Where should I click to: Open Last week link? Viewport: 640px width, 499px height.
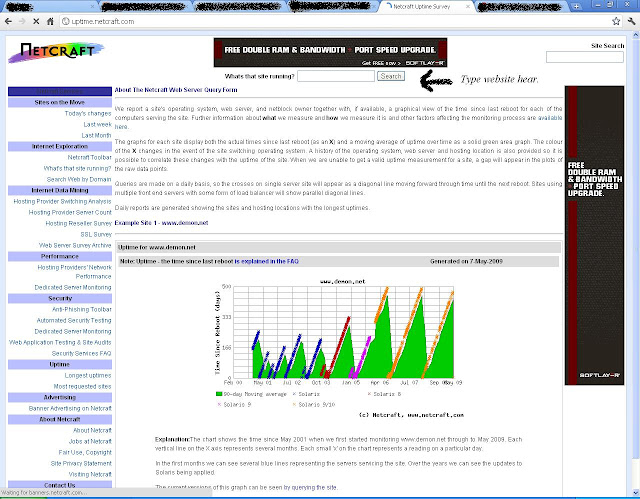click(x=97, y=124)
